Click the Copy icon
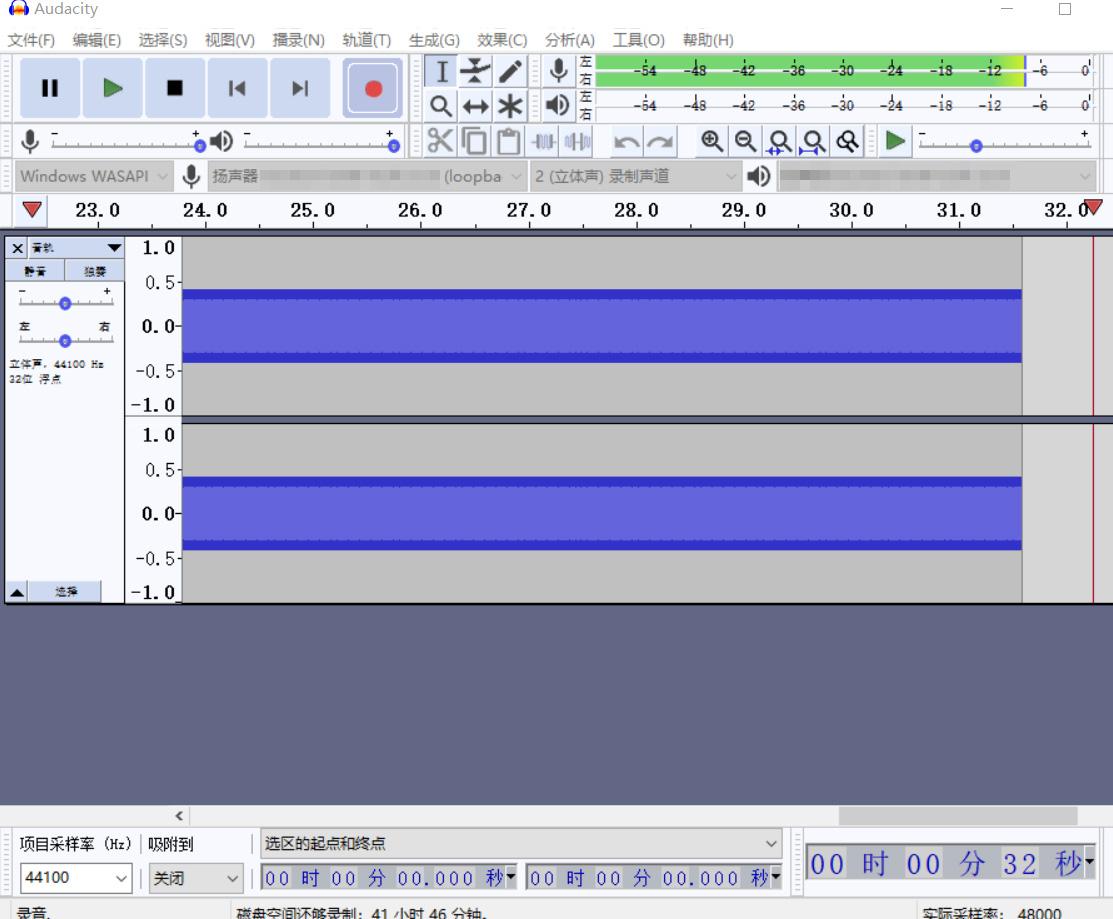1113x919 pixels. (474, 141)
